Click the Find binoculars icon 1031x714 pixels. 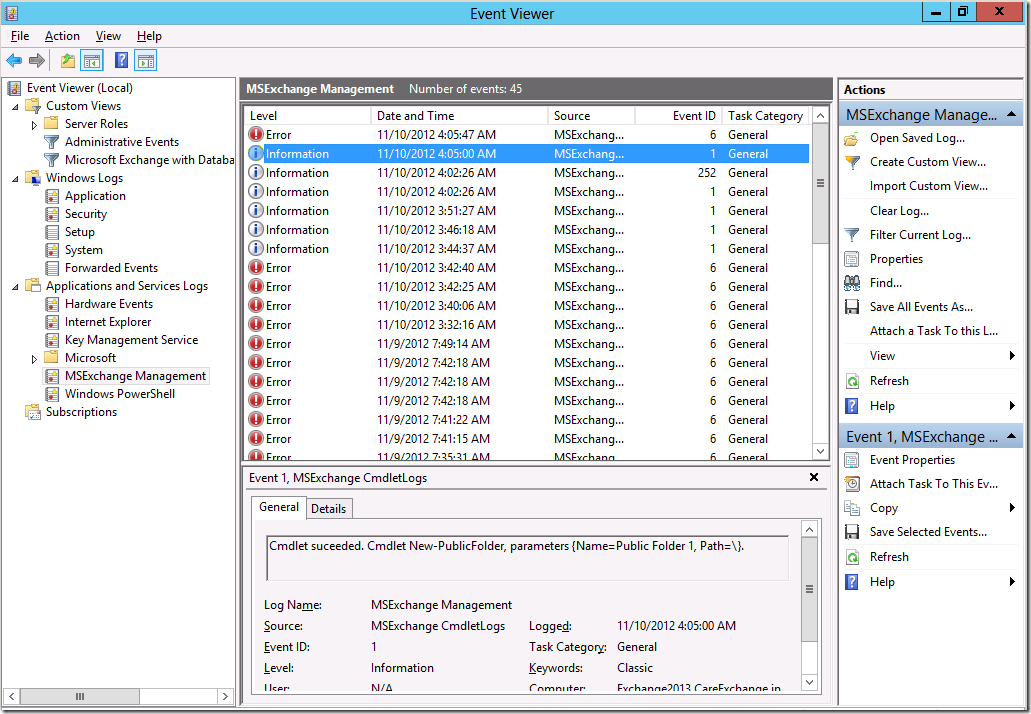click(x=852, y=283)
